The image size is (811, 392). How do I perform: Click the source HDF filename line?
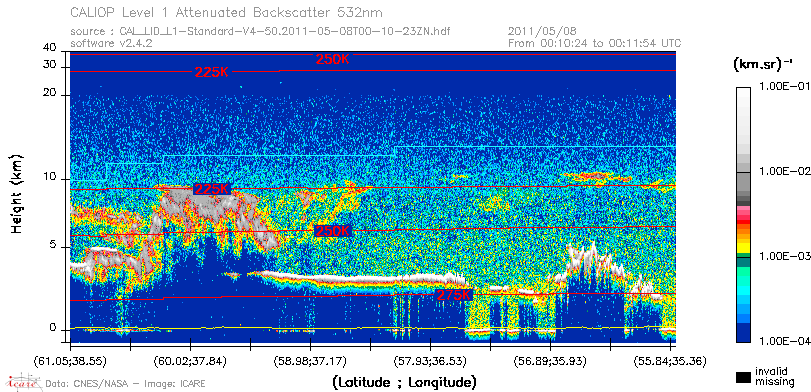coord(260,32)
